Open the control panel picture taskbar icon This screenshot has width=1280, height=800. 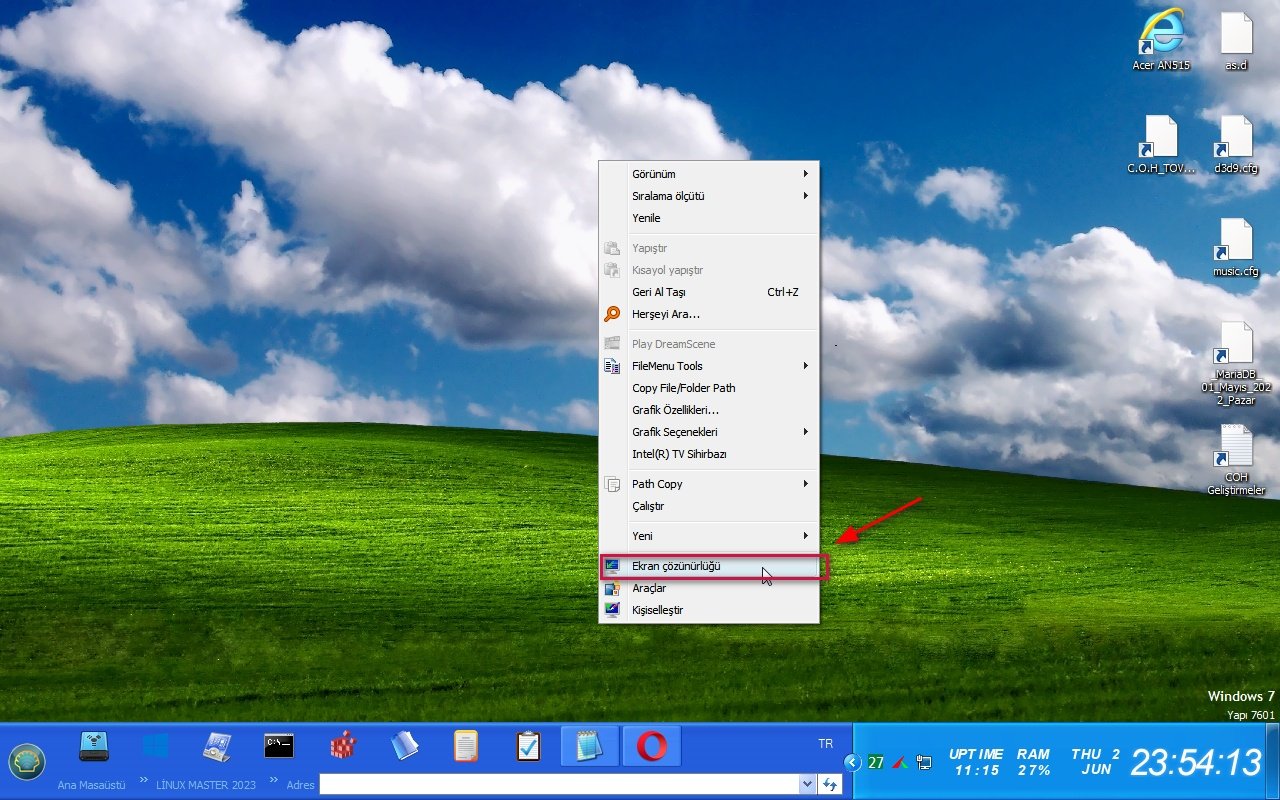click(217, 746)
